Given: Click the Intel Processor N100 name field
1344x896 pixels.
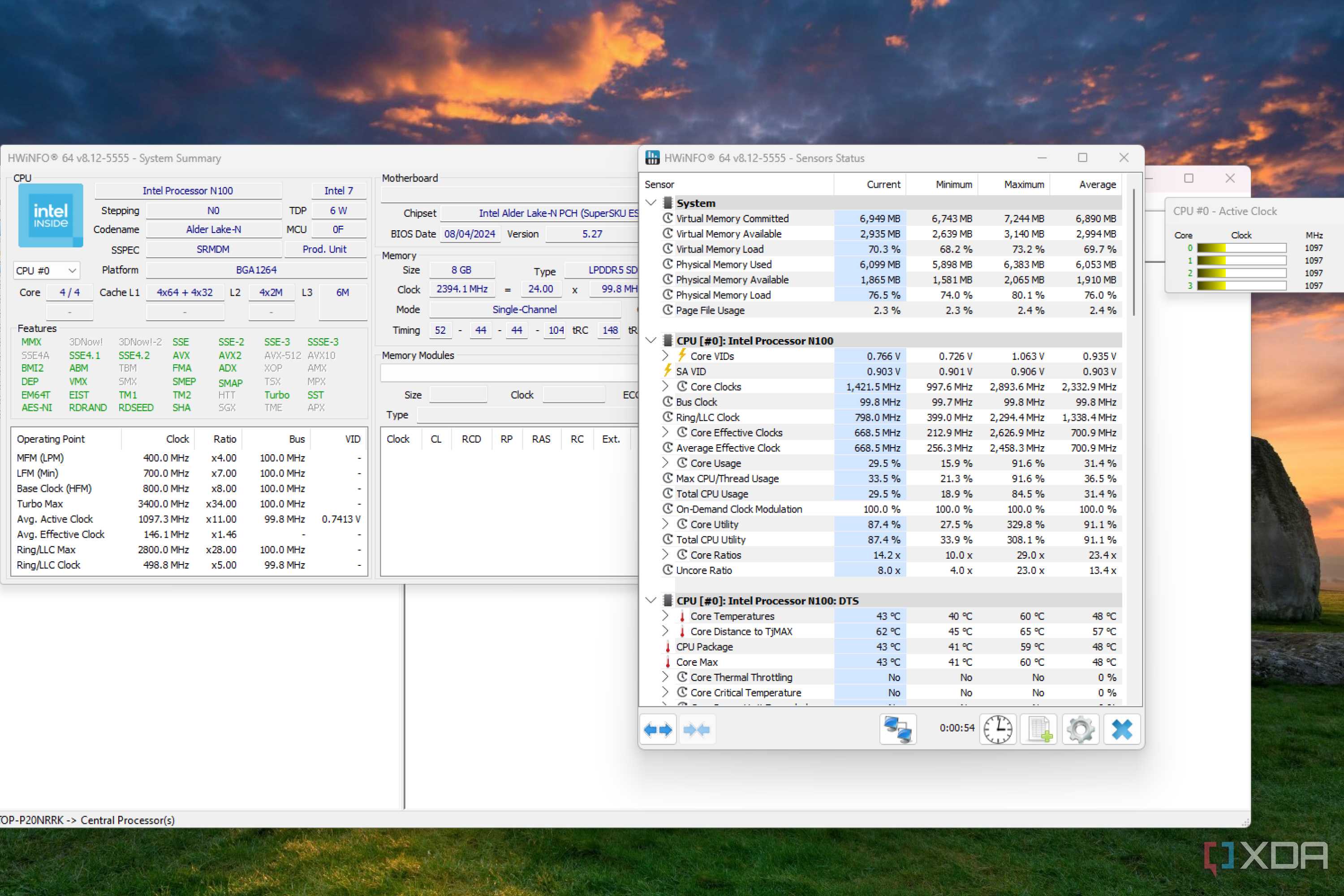Looking at the screenshot, I should pos(188,190).
